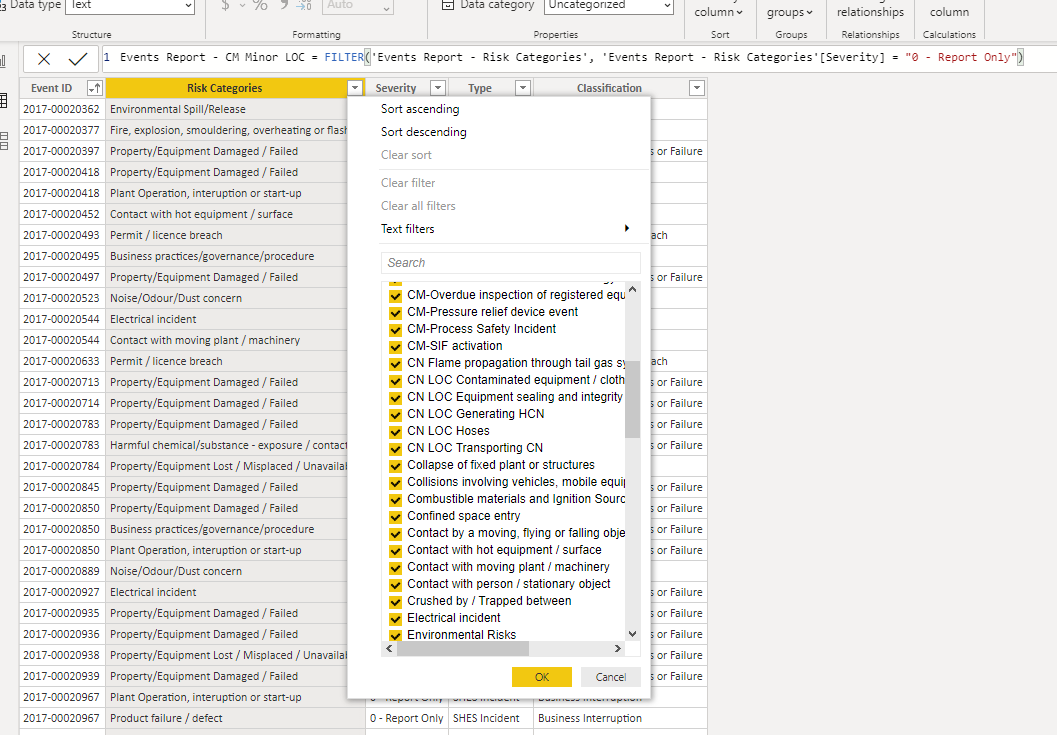This screenshot has height=735, width=1057.
Task: Toggle CN LOC Transporting CN checkbox
Action: (x=396, y=448)
